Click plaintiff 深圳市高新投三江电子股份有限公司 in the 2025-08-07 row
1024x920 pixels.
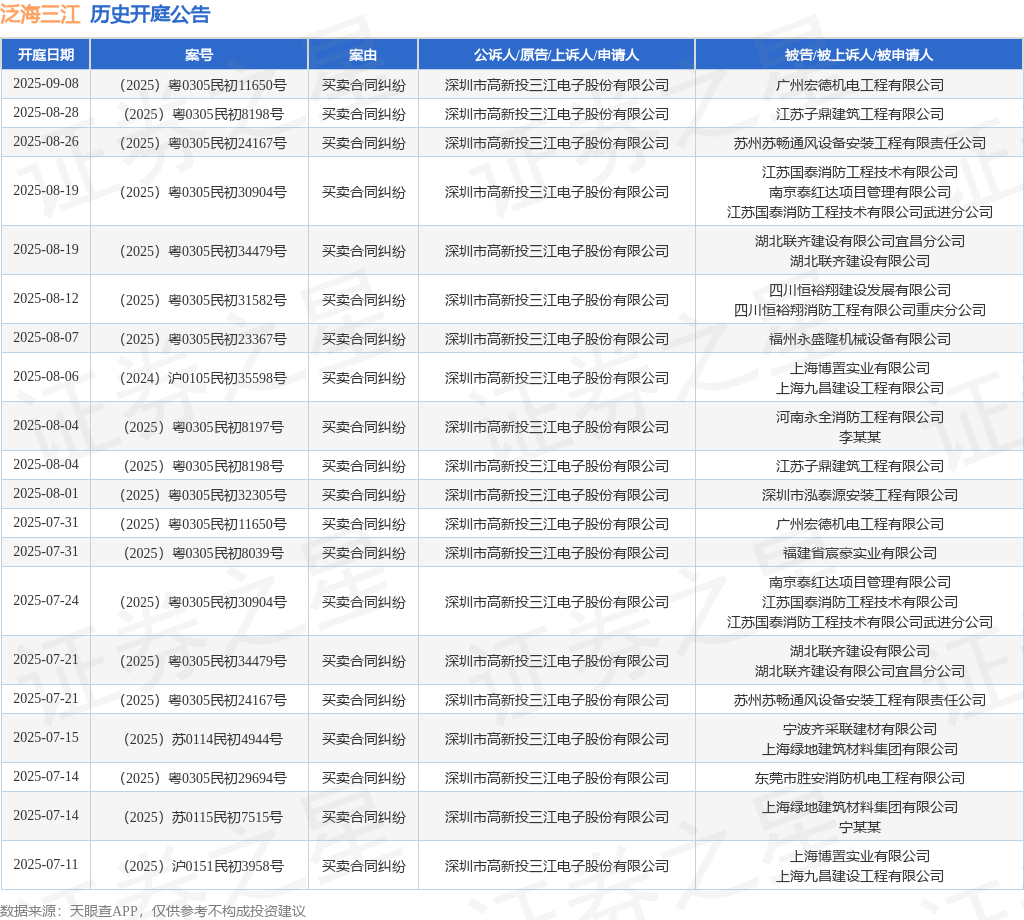556,340
